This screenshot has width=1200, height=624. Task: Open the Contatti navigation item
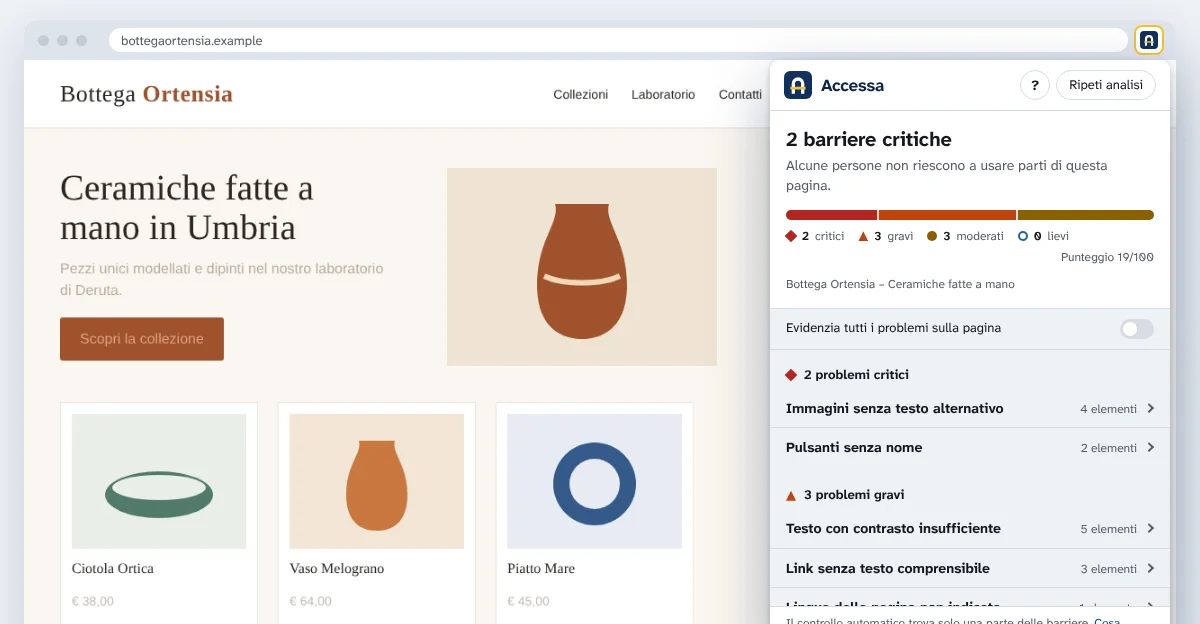coord(740,94)
